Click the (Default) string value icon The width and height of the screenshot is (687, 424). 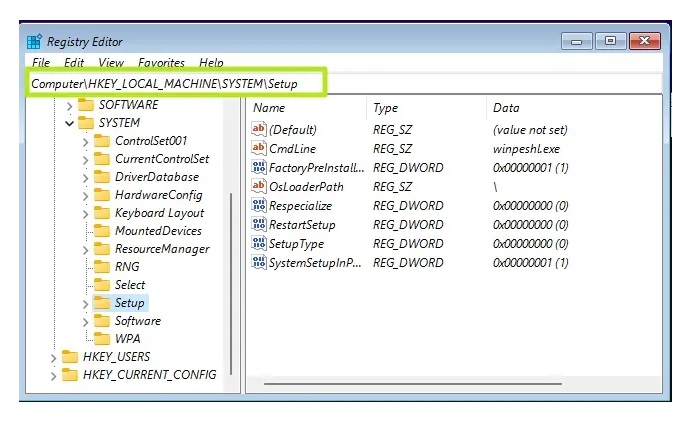[x=259, y=129]
